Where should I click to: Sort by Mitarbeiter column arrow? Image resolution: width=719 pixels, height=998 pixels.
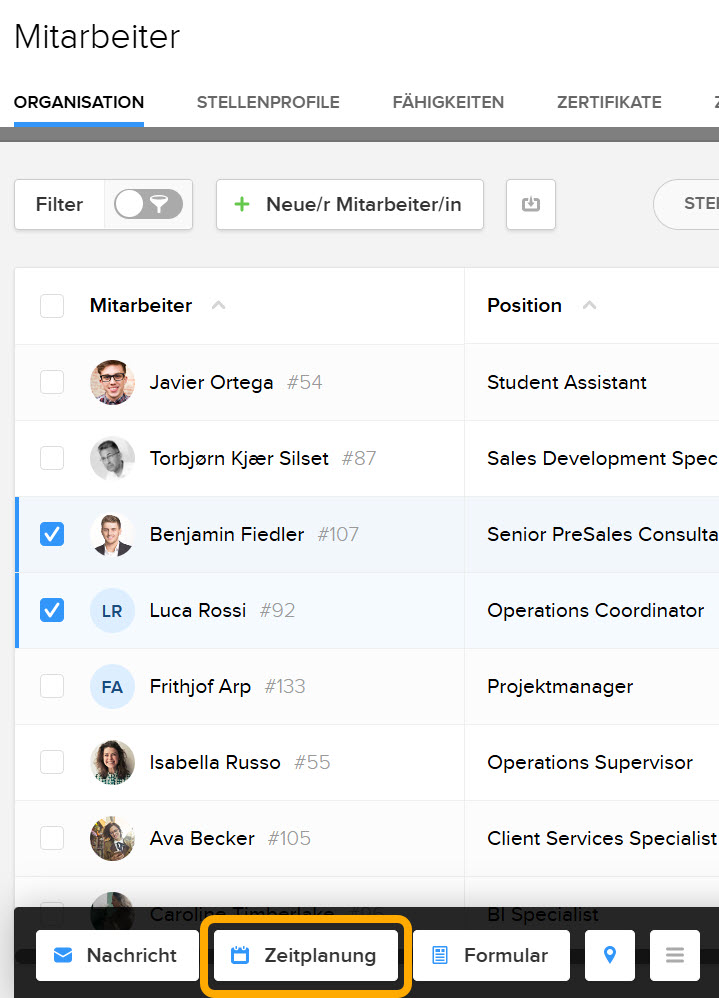[x=218, y=306]
